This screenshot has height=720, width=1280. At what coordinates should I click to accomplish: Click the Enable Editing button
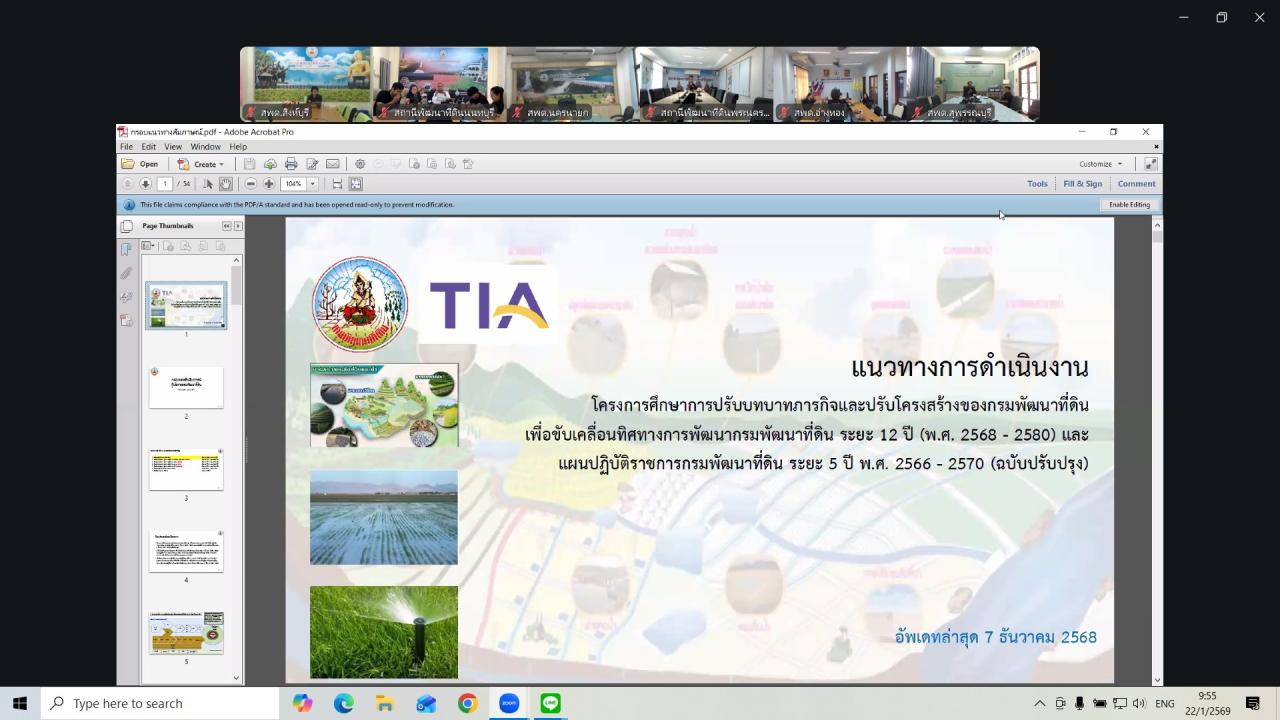point(1129,205)
